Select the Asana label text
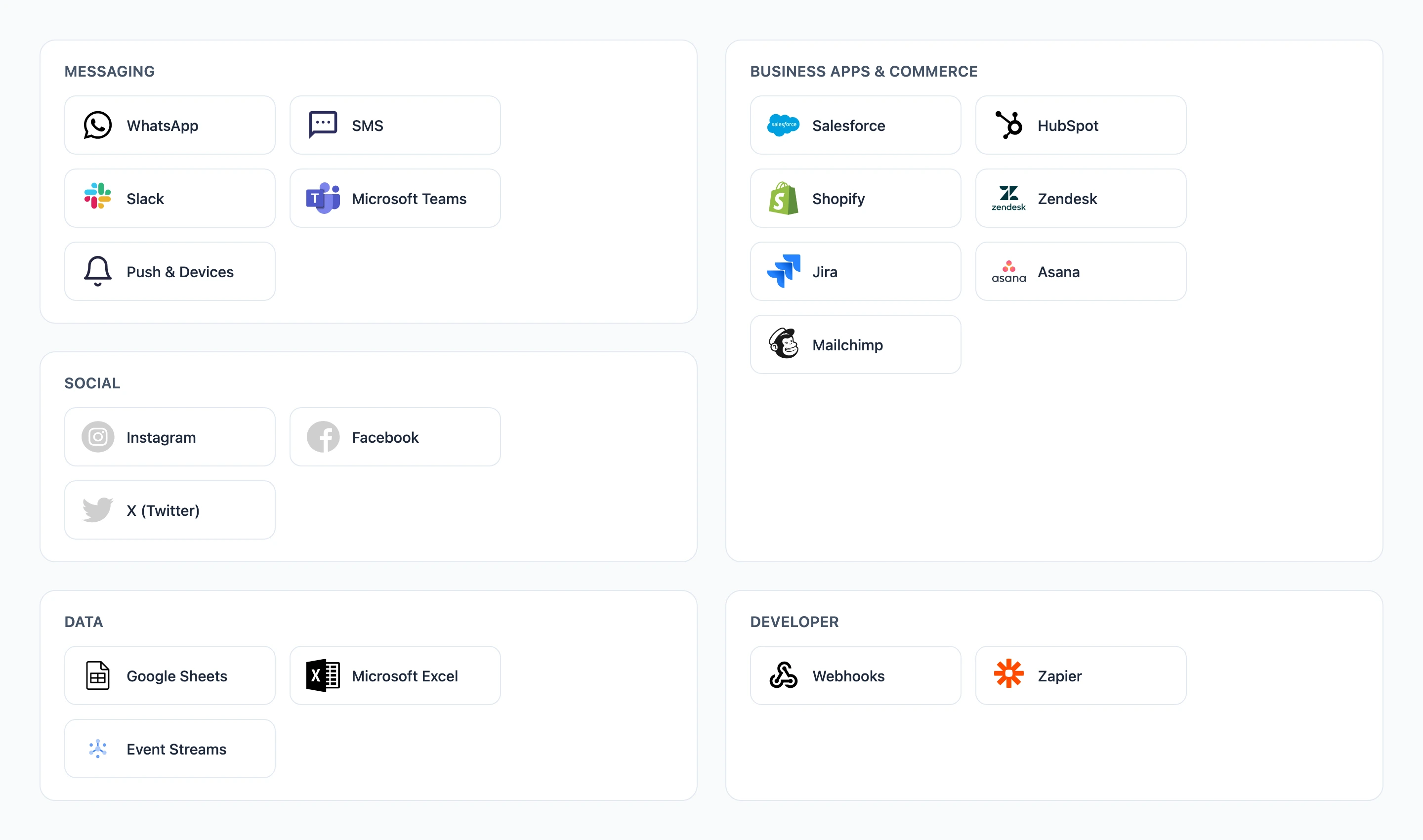Screen dimensions: 1423x840 click(x=1058, y=272)
